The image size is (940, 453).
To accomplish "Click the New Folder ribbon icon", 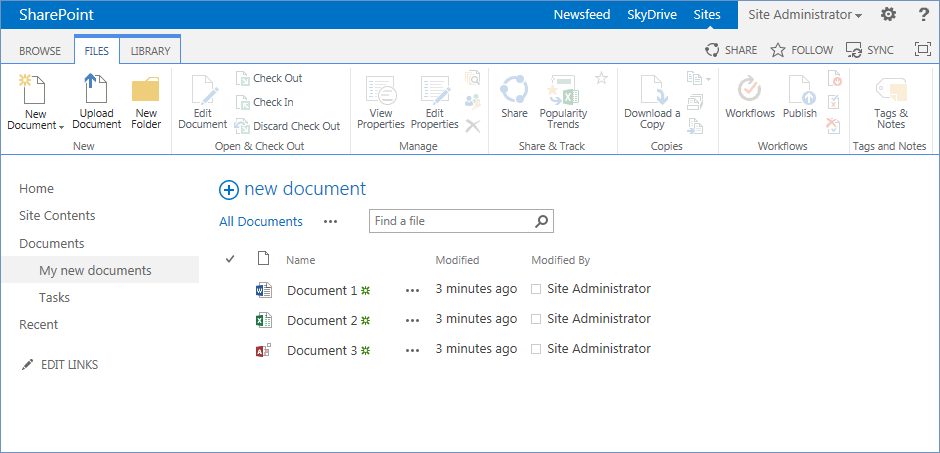I will click(x=146, y=89).
